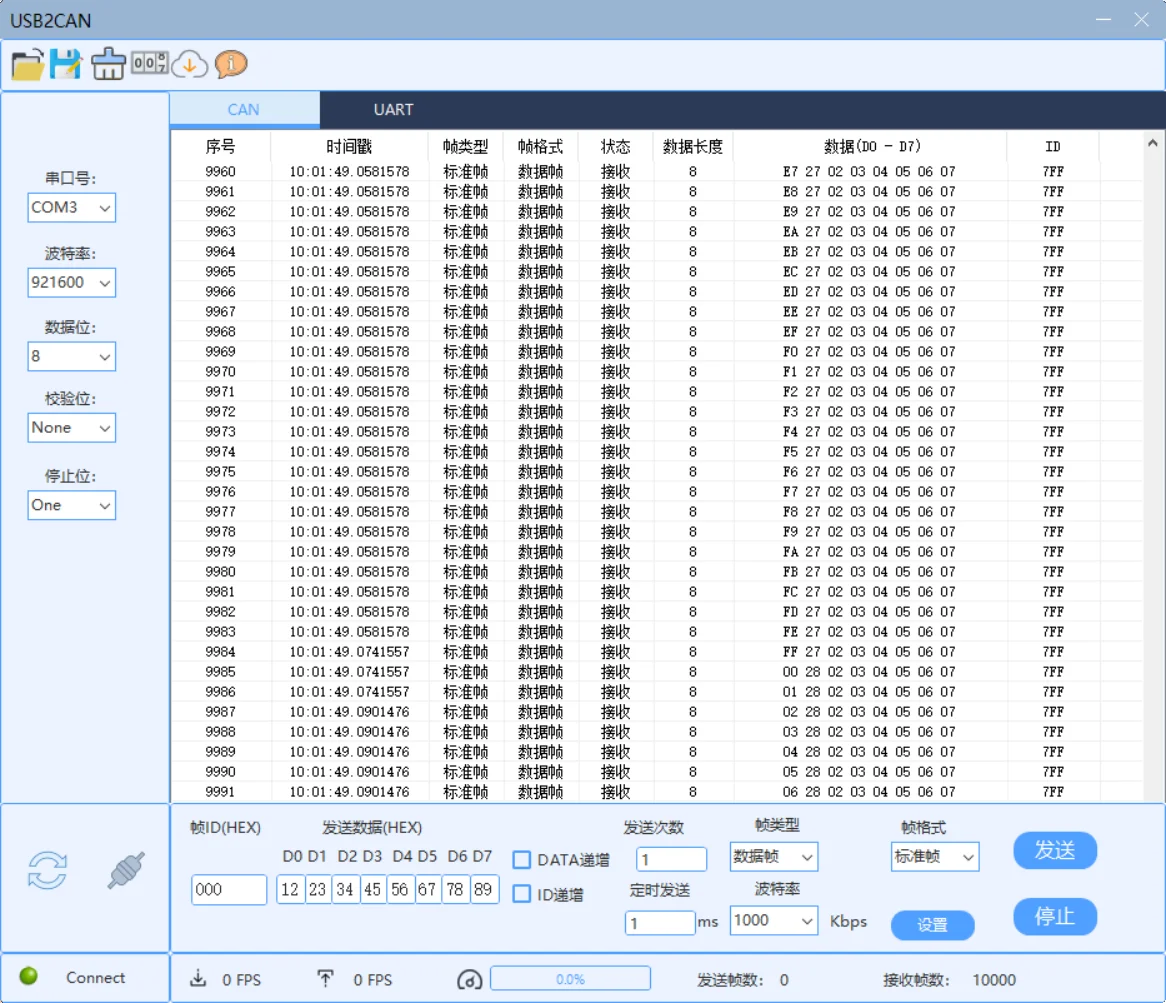Open the COM3 serial port dropdown
Screen dimensions: 1166x1003
pyautogui.click(x=72, y=208)
